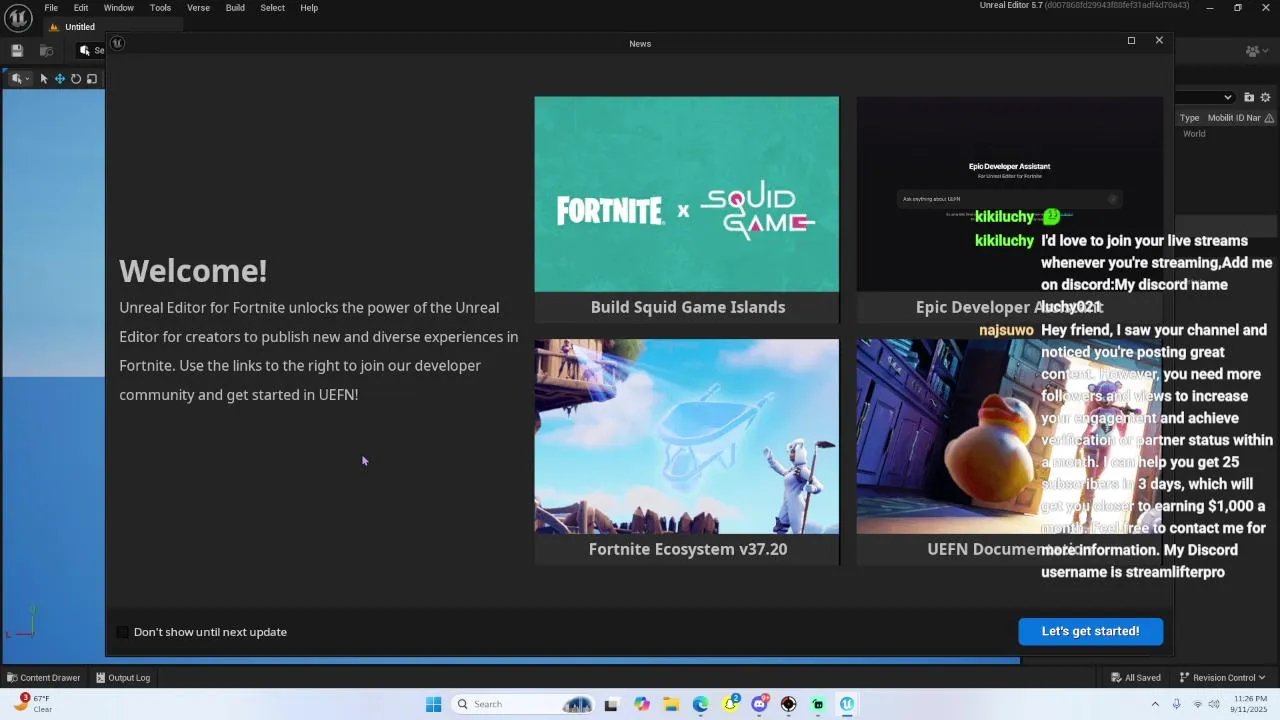
Task: Activate the Rotate gizmo tool
Action: click(76, 79)
